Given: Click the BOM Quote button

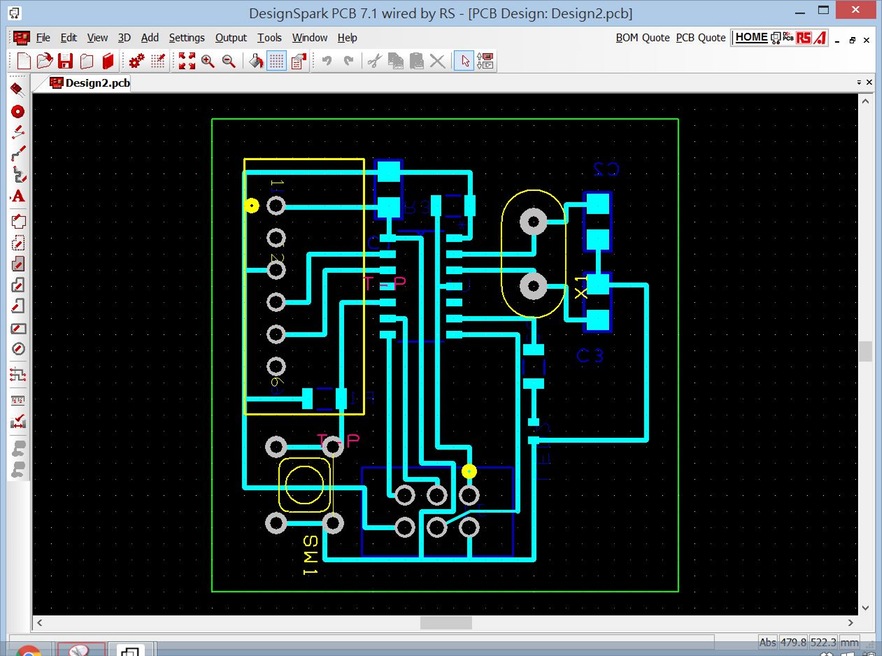Looking at the screenshot, I should pyautogui.click(x=642, y=38).
